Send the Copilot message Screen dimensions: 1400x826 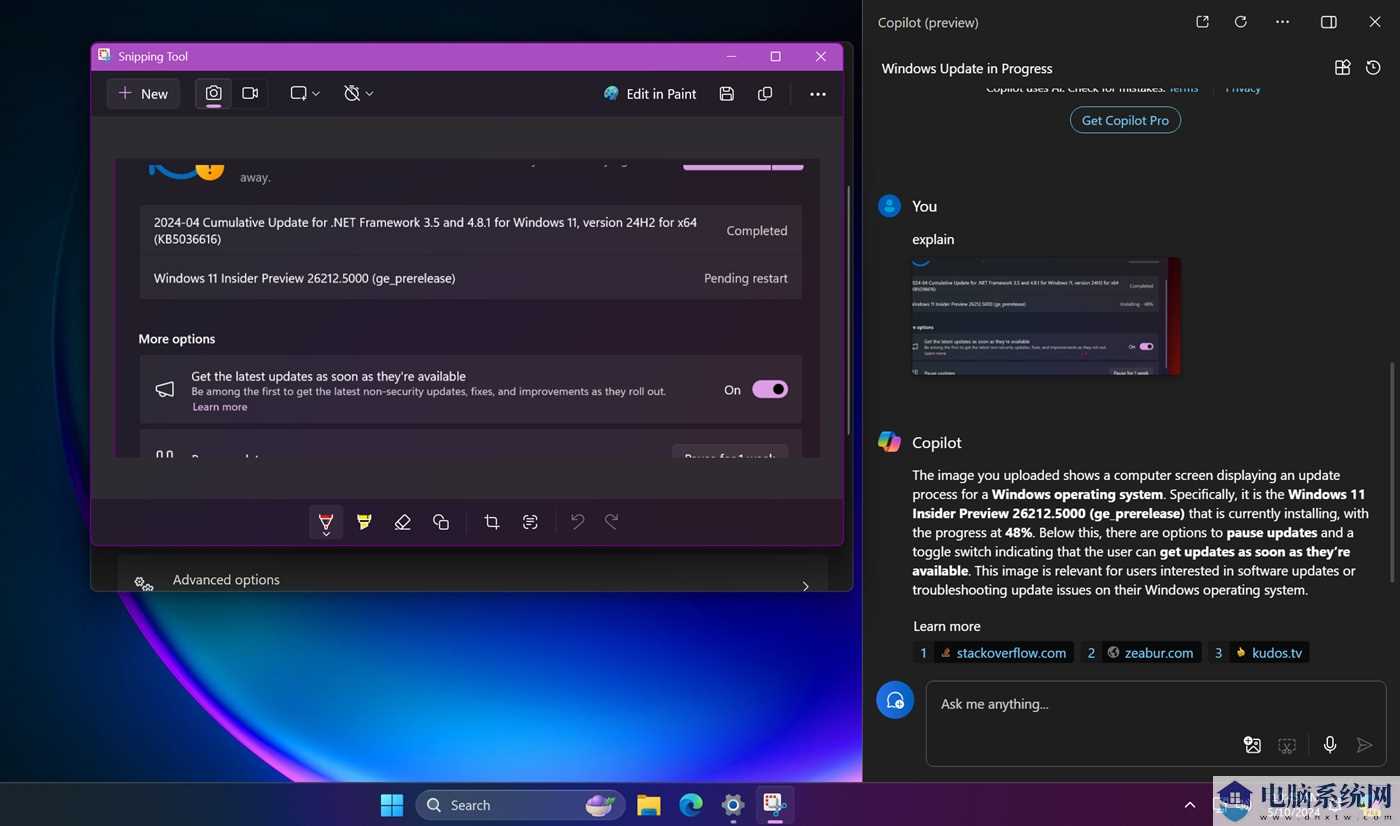pyautogui.click(x=1364, y=745)
